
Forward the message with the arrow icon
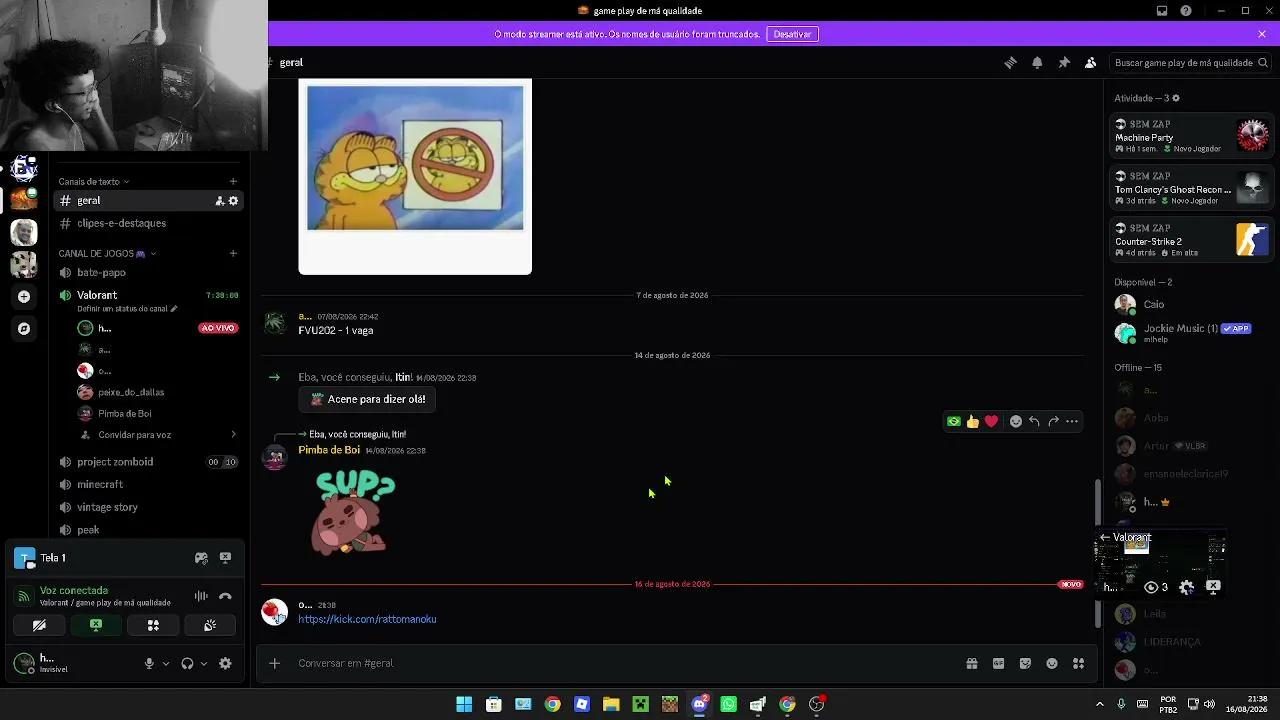[x=1053, y=421]
